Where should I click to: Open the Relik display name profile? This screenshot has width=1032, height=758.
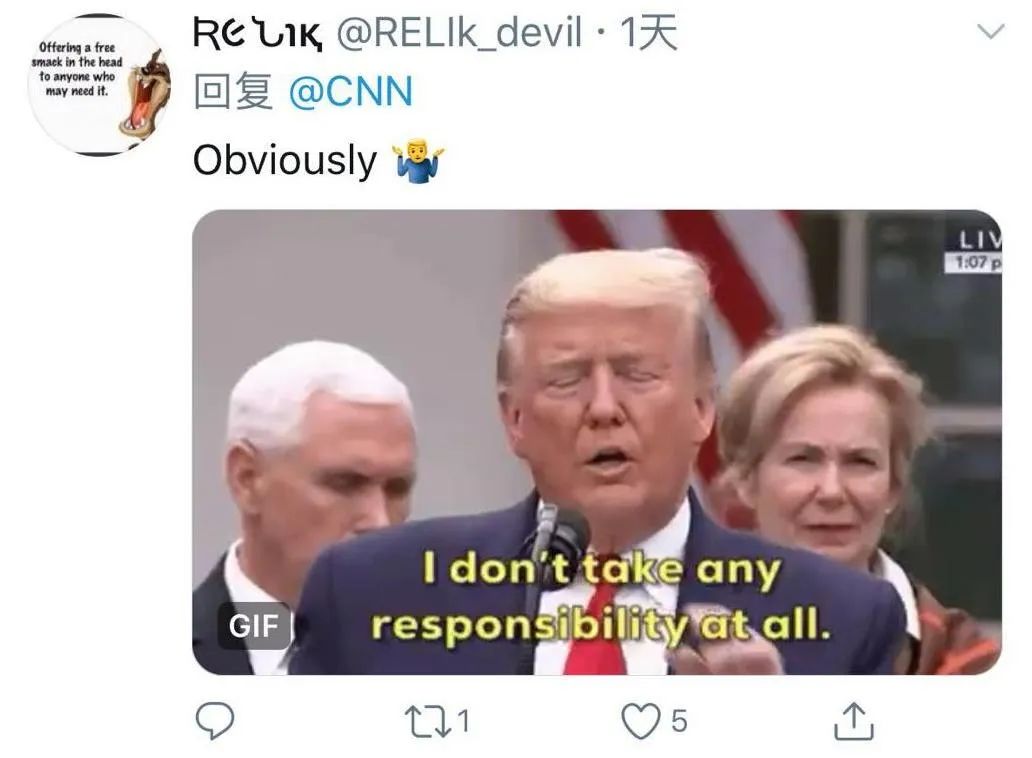coord(257,34)
